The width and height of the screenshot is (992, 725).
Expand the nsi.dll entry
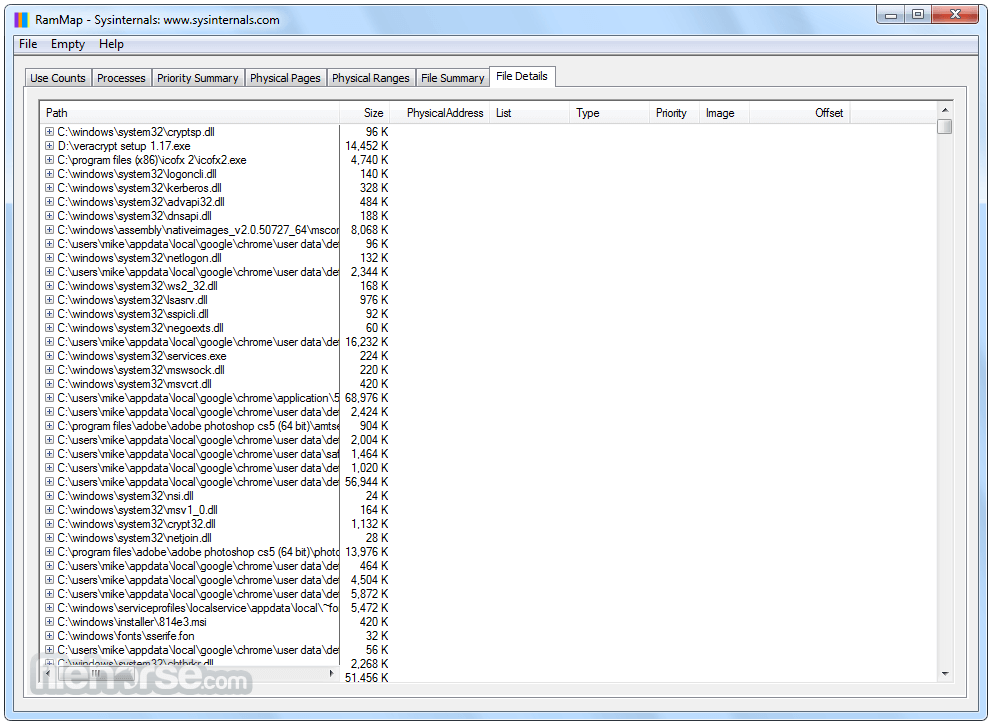(49, 495)
